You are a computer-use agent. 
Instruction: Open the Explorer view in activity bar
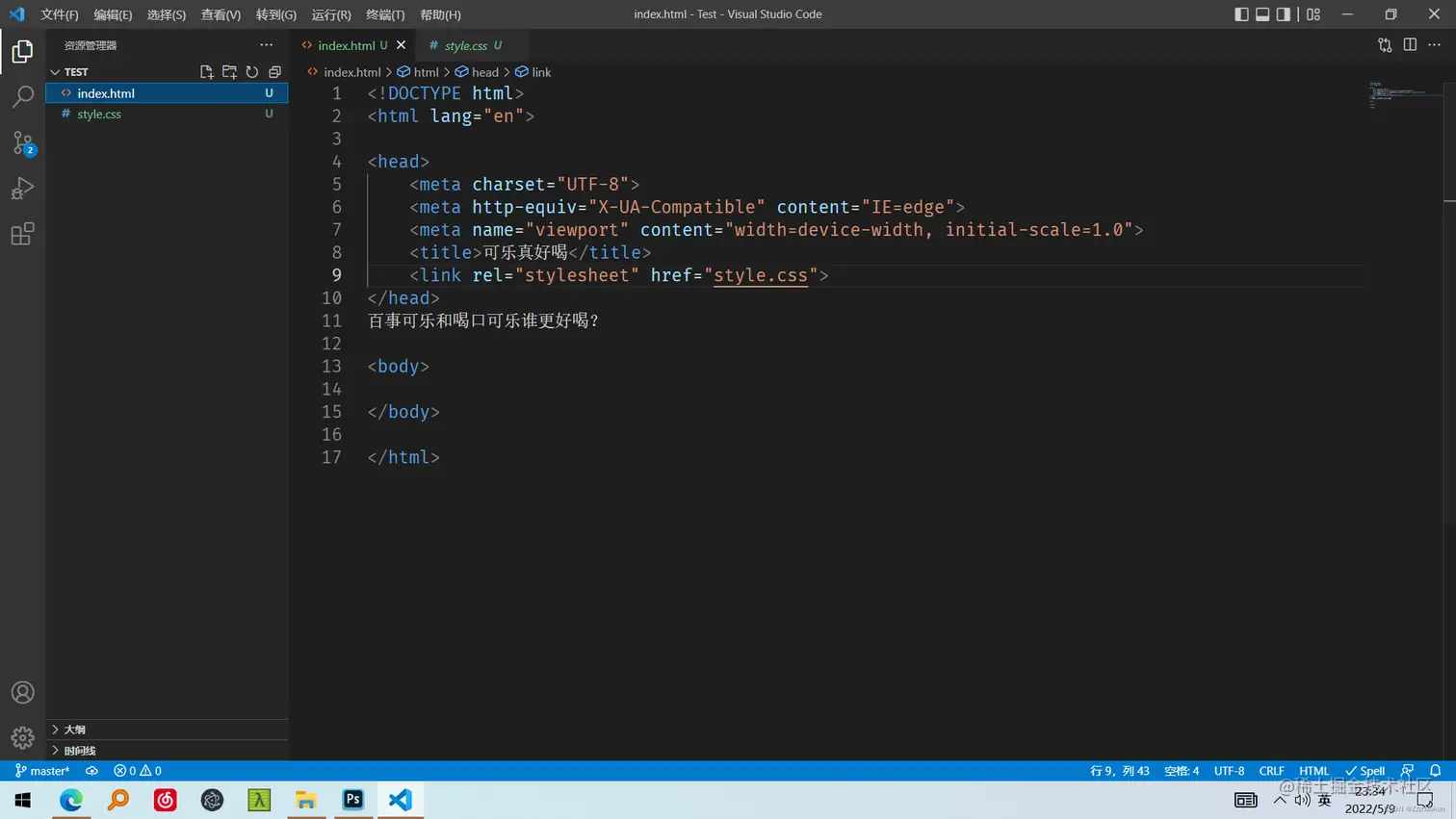pyautogui.click(x=22, y=51)
